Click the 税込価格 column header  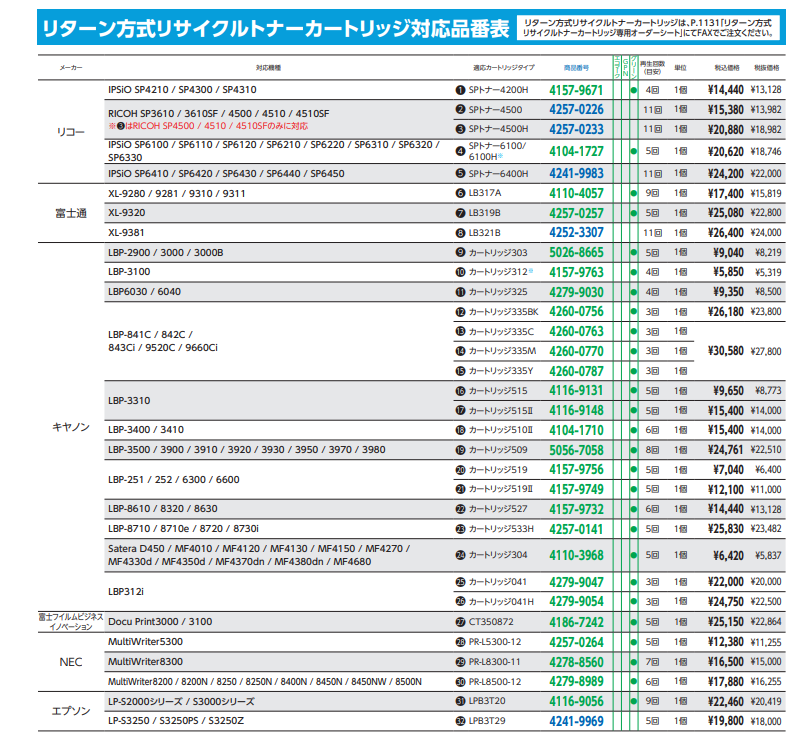pyautogui.click(x=727, y=68)
